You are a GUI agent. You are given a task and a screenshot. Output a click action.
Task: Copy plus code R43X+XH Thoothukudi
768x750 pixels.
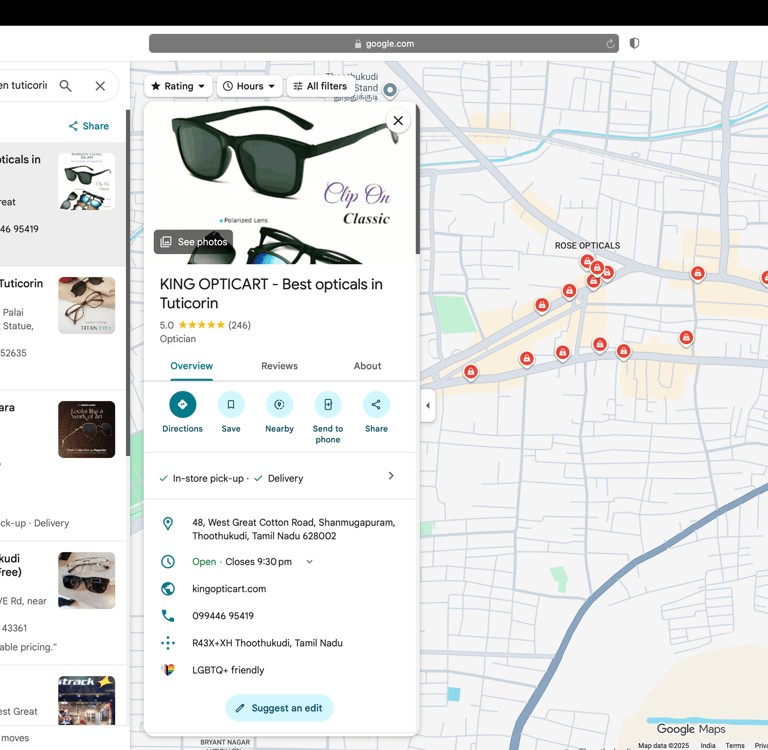267,643
